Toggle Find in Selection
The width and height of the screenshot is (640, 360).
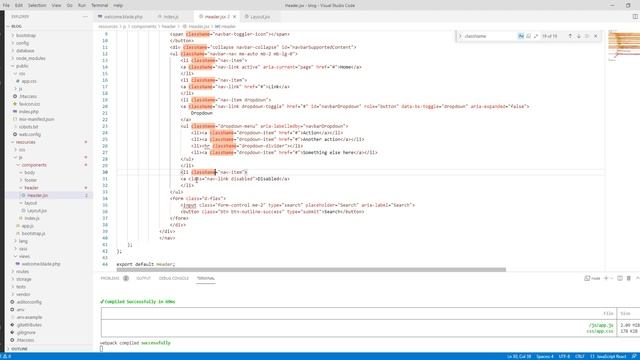[587, 36]
